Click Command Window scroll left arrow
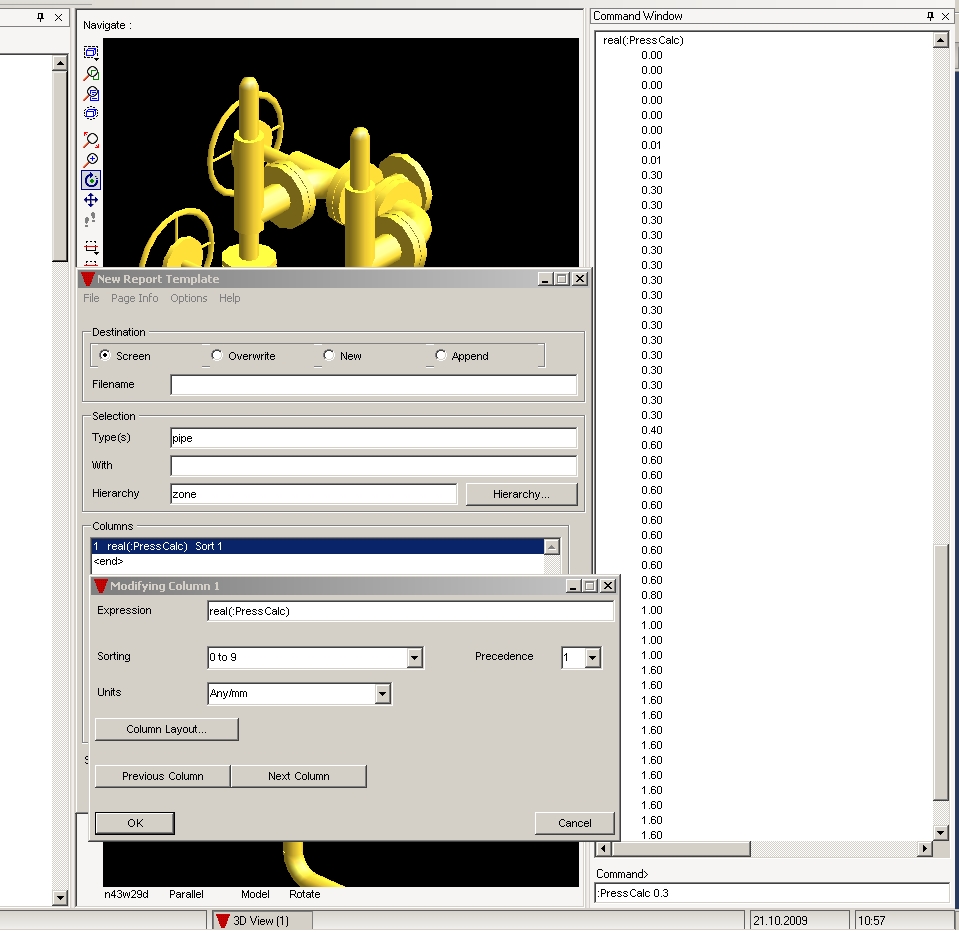The image size is (959, 933). (604, 849)
